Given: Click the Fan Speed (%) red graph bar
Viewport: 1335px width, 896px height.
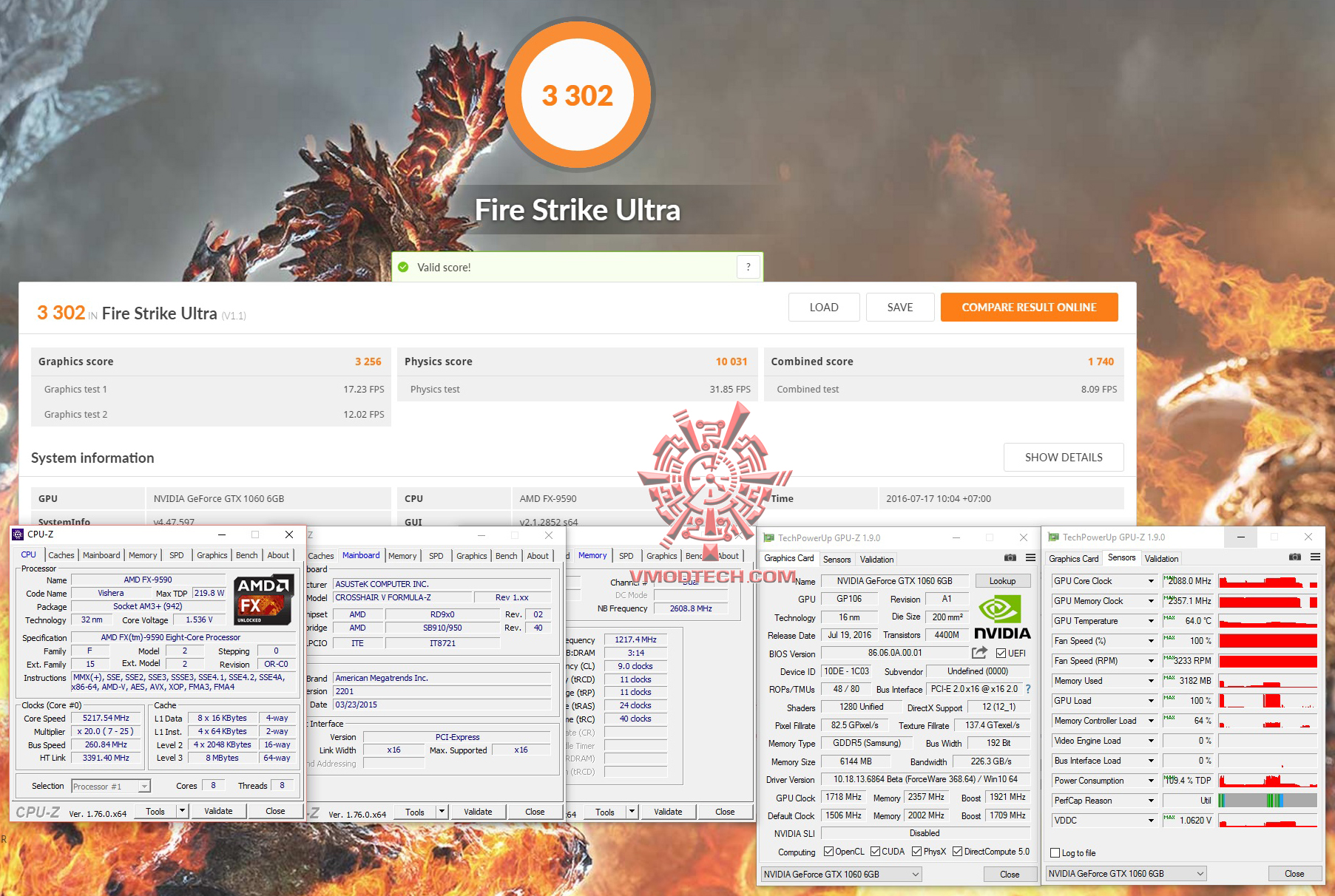Looking at the screenshot, I should click(x=1268, y=641).
